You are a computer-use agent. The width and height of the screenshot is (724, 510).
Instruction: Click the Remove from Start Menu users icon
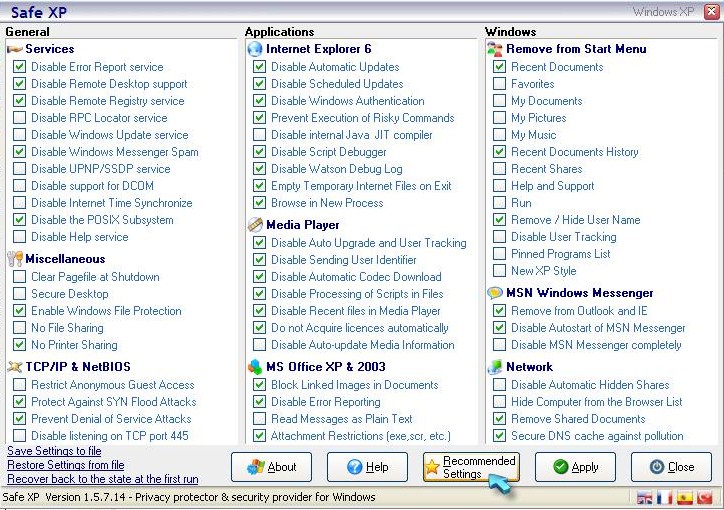(495, 49)
